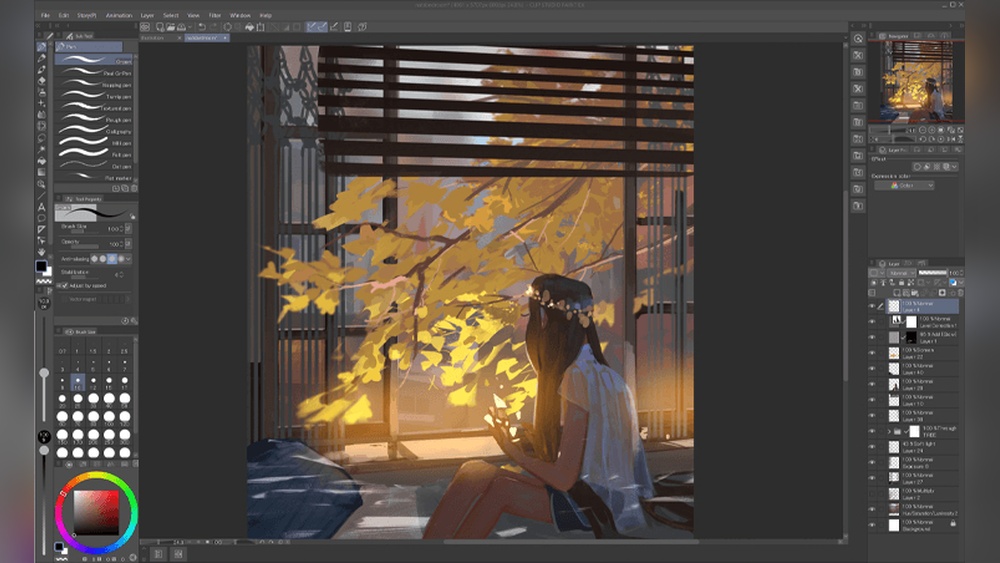
Task: Hide the Level Correction 1 layer
Action: click(x=872, y=321)
